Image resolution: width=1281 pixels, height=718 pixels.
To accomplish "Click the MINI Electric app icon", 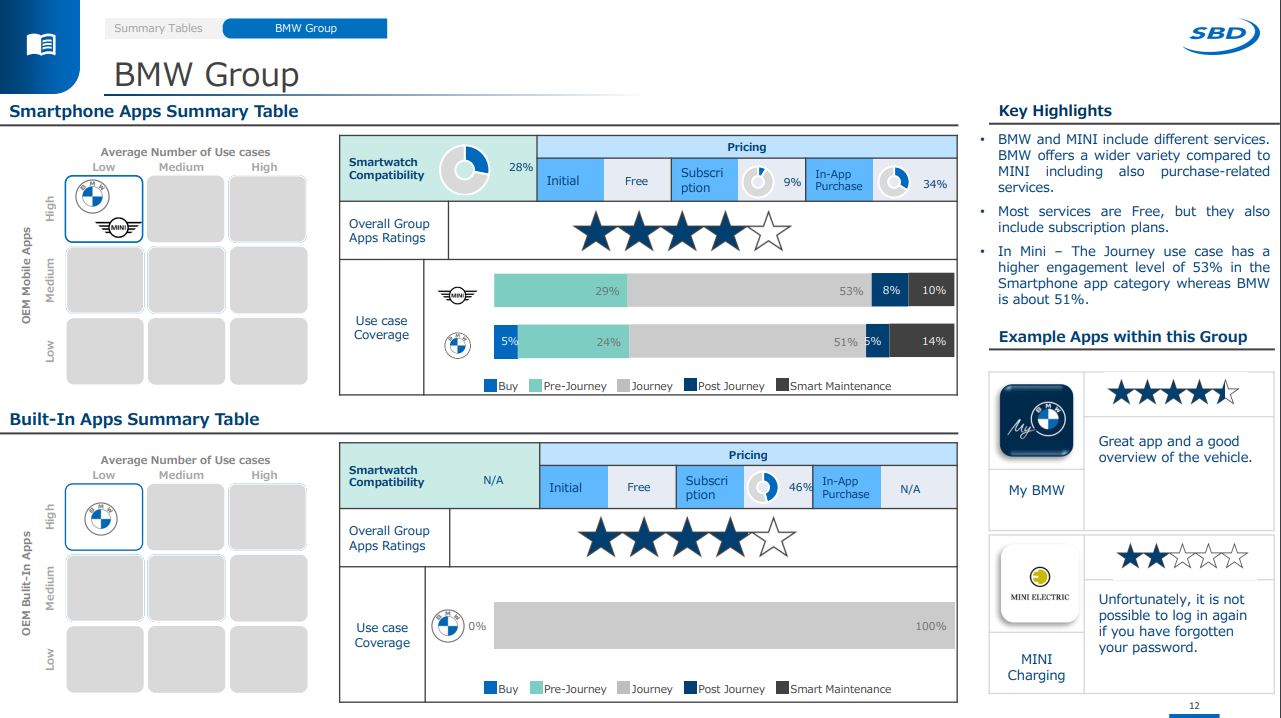I will coord(1039,583).
